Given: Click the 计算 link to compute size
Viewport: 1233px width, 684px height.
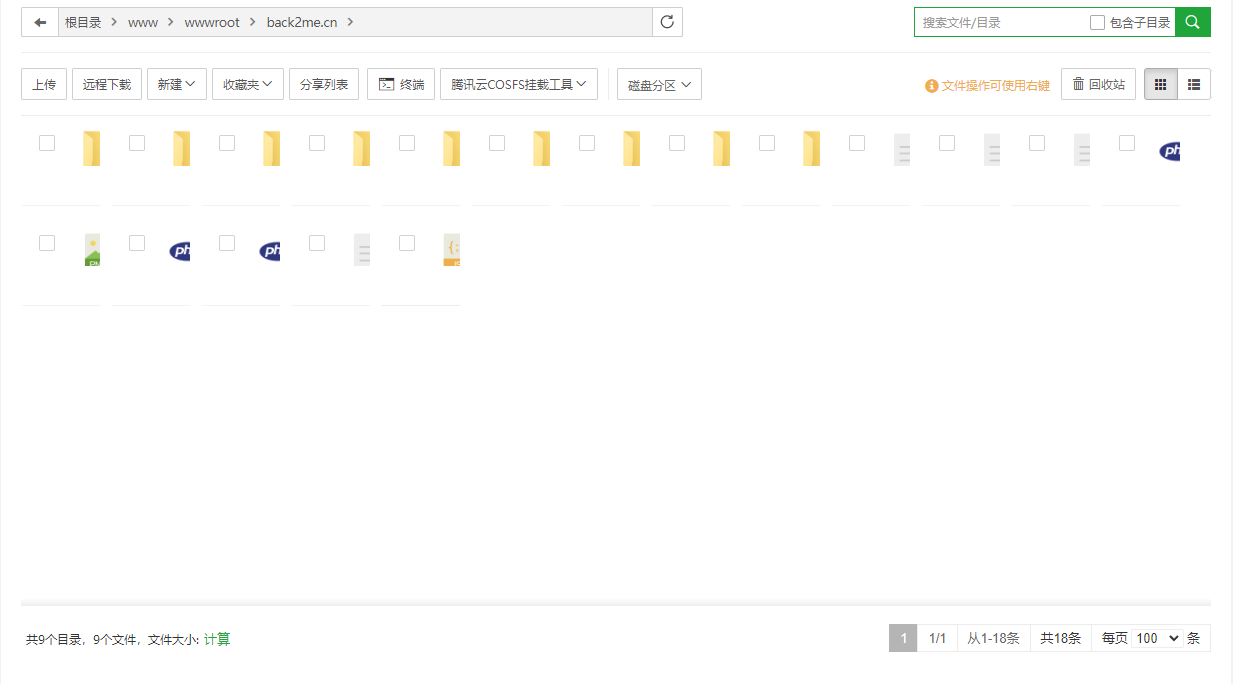Looking at the screenshot, I should coord(217,639).
